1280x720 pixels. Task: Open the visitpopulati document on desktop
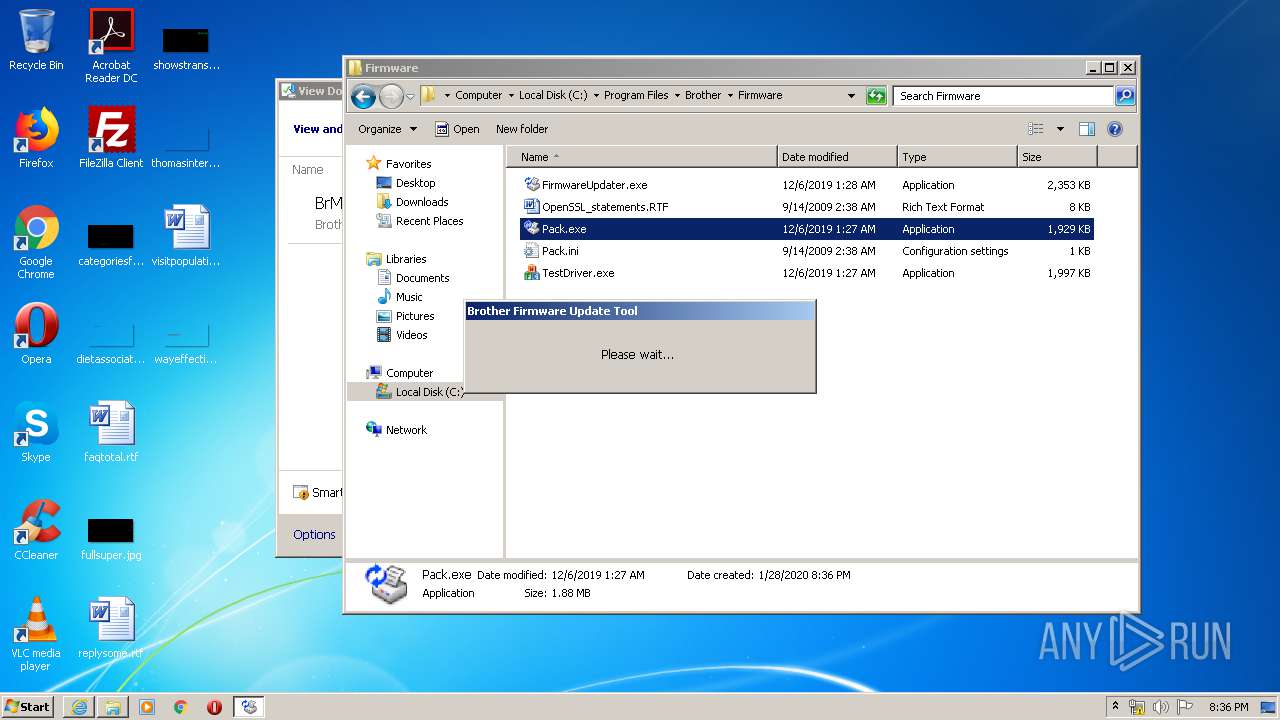186,236
